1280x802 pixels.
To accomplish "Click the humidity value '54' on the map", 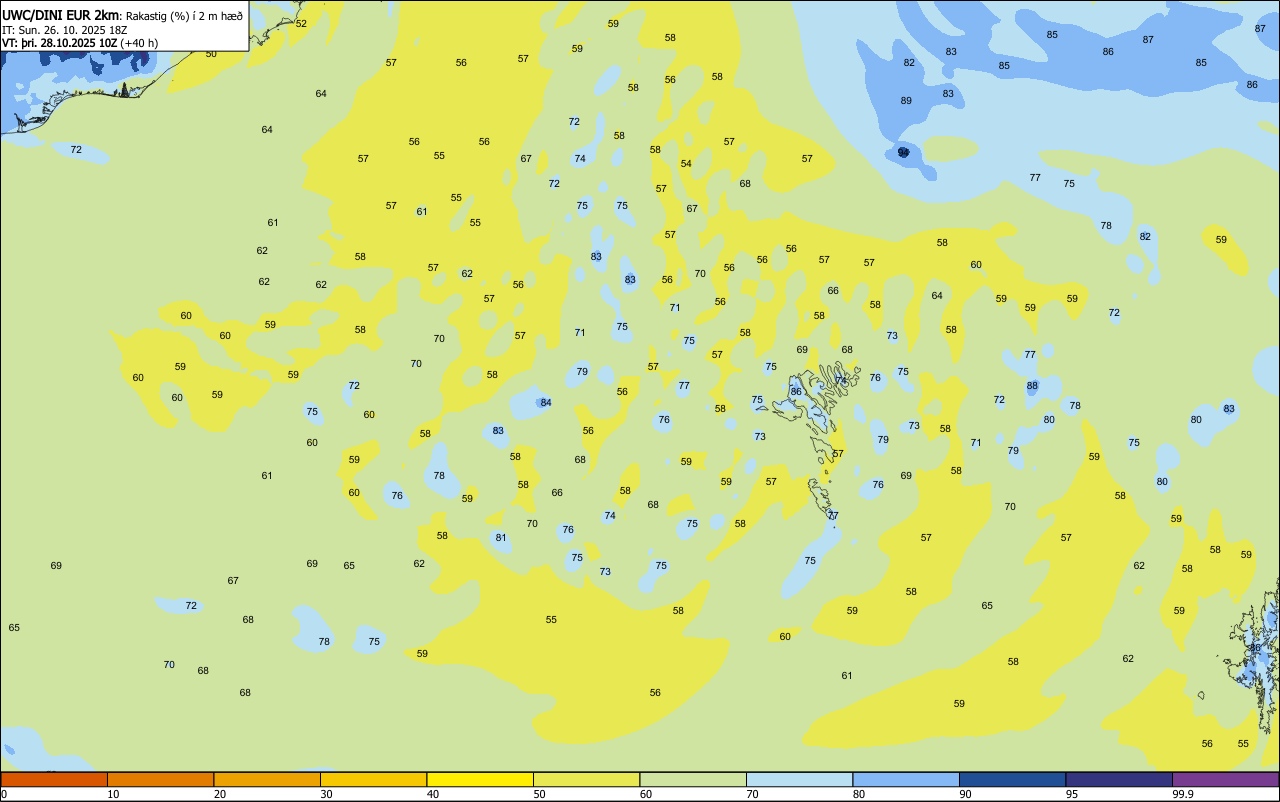I will pos(686,164).
